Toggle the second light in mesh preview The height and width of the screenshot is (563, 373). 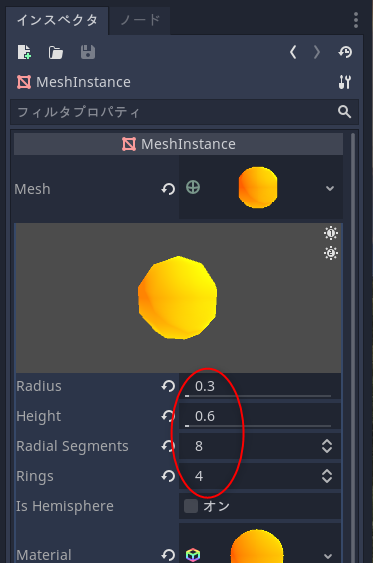(x=331, y=253)
